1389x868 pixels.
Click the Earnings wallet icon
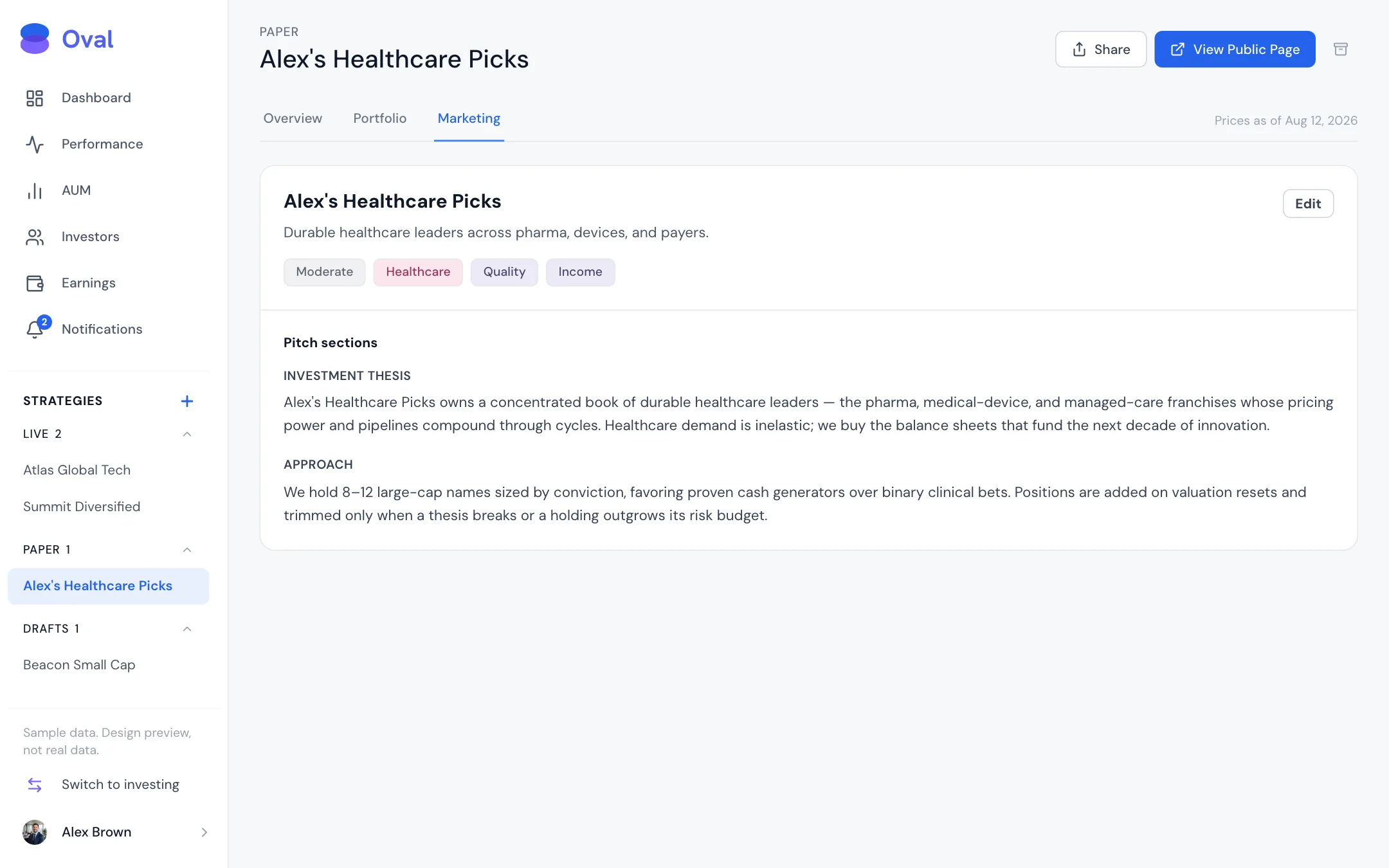pos(35,283)
